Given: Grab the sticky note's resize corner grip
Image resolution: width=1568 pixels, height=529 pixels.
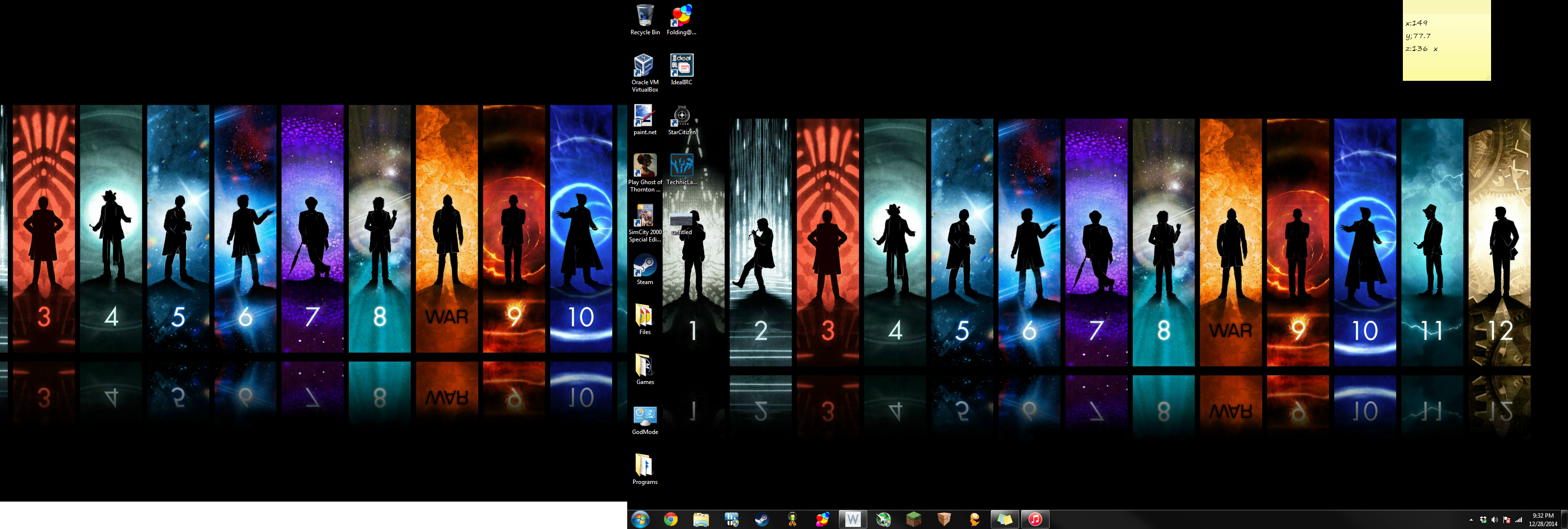Looking at the screenshot, I should pyautogui.click(x=1488, y=77).
